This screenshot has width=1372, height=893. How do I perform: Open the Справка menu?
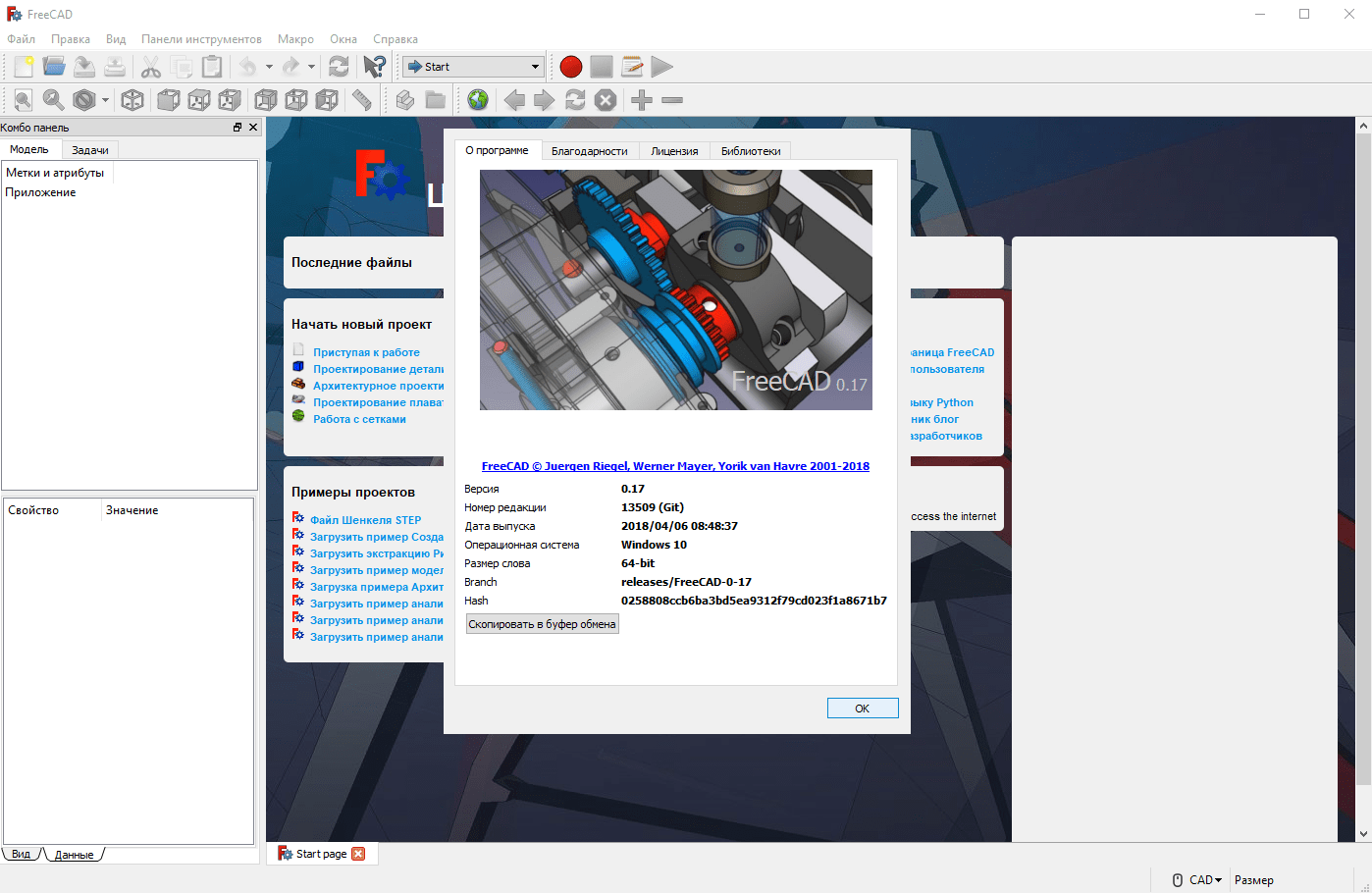pos(396,39)
